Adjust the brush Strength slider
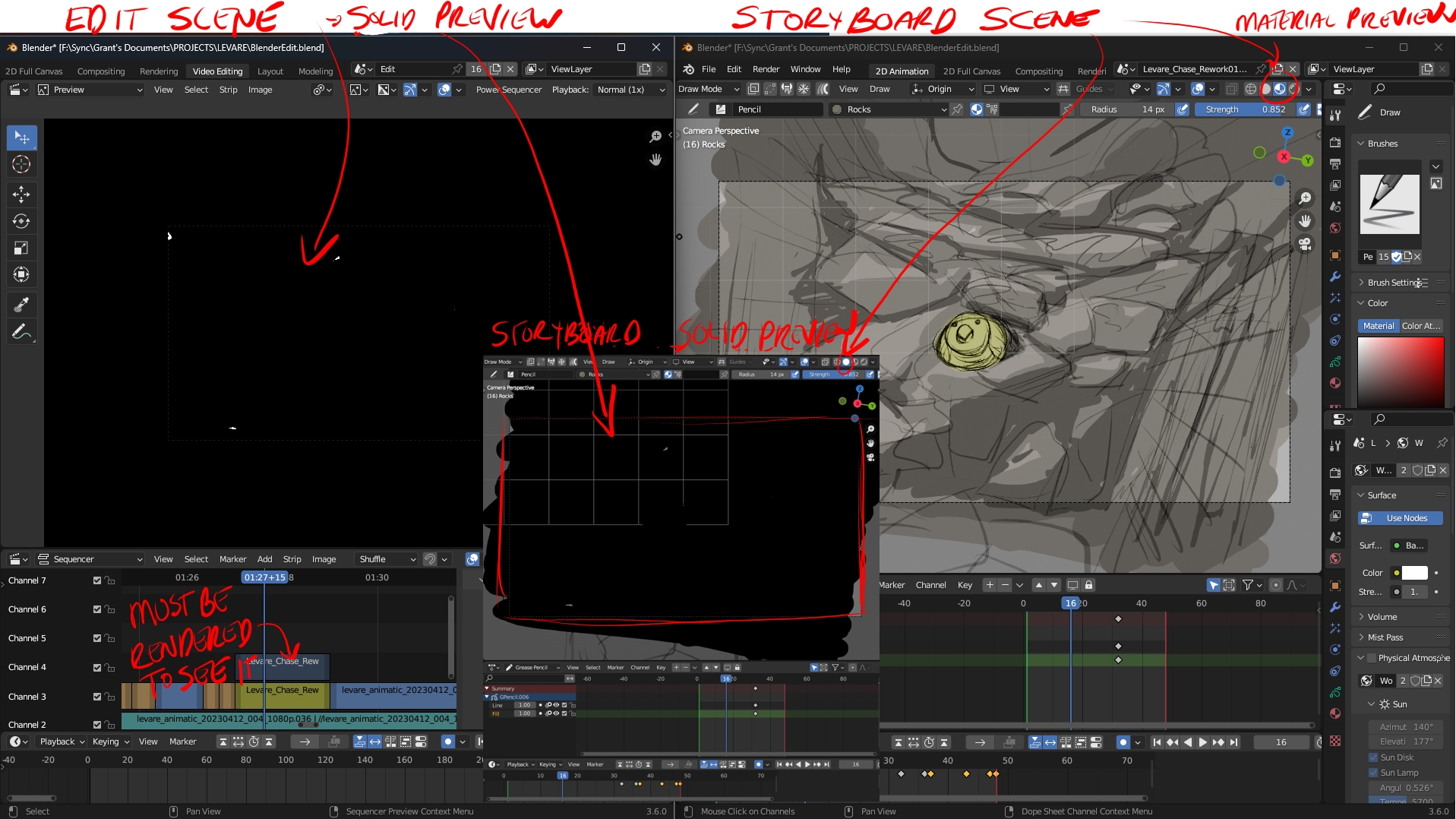 coord(1245,109)
